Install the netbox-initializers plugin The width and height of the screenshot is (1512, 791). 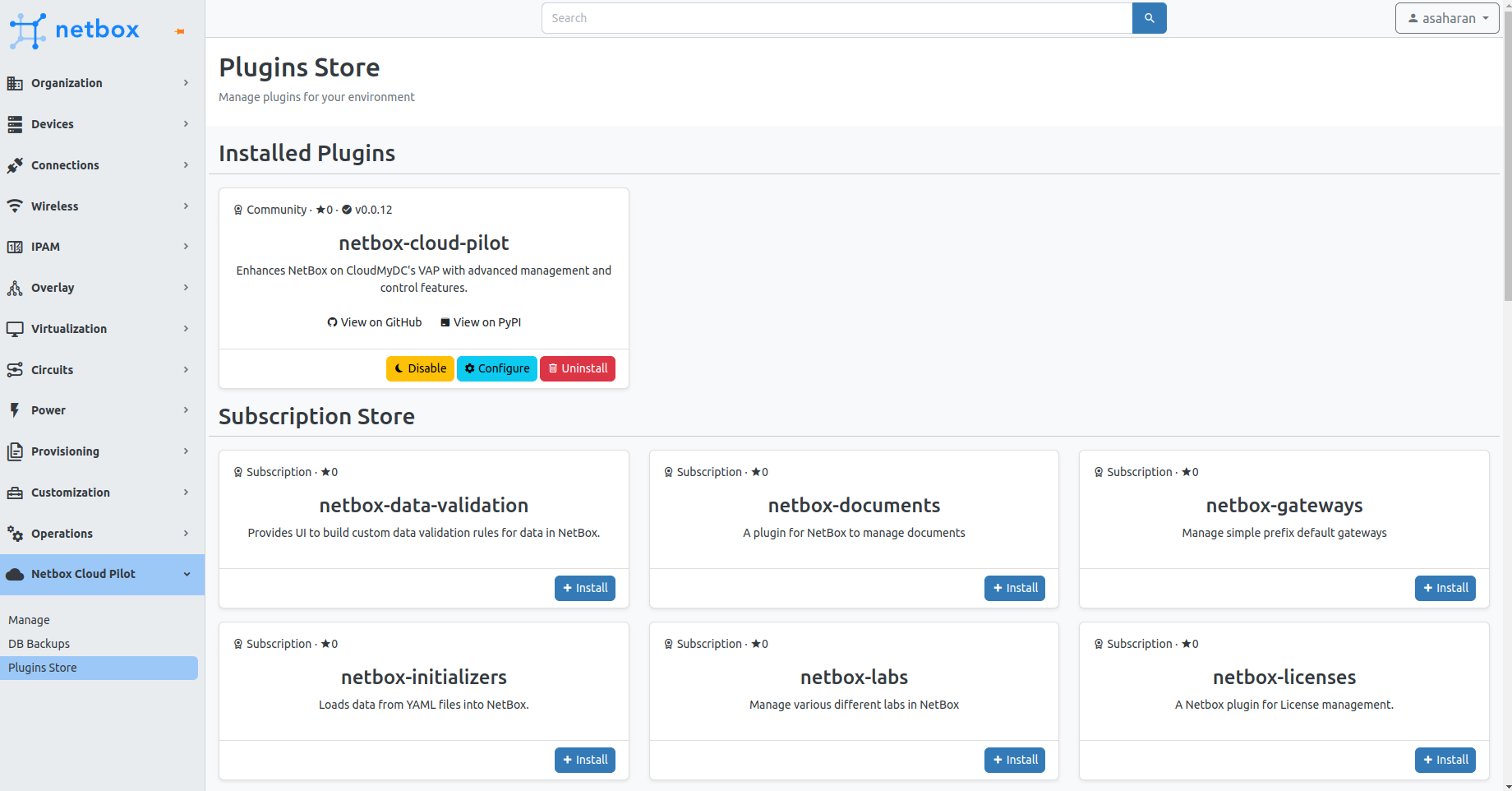coord(585,760)
